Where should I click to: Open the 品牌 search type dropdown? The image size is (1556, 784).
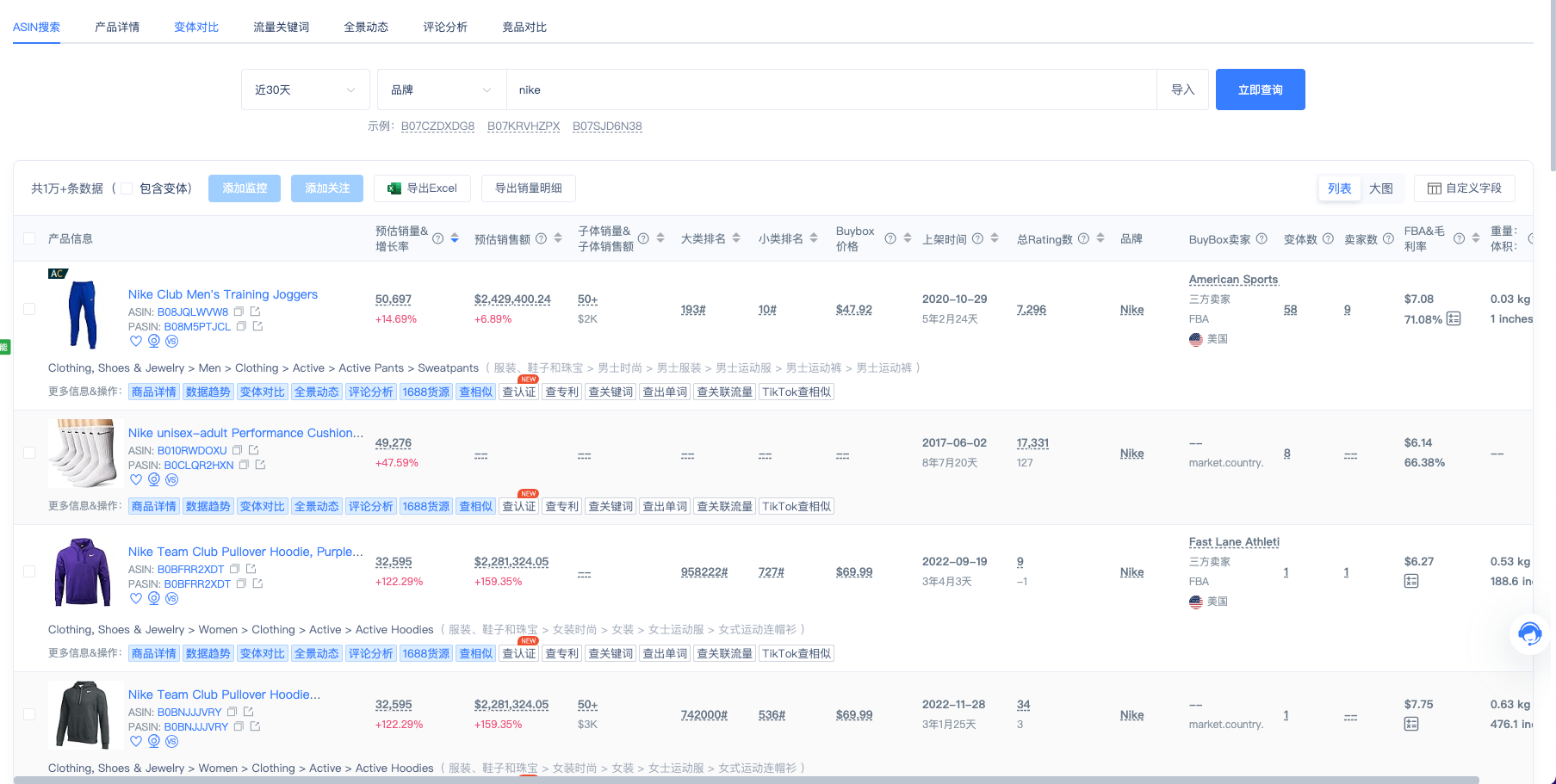point(442,90)
